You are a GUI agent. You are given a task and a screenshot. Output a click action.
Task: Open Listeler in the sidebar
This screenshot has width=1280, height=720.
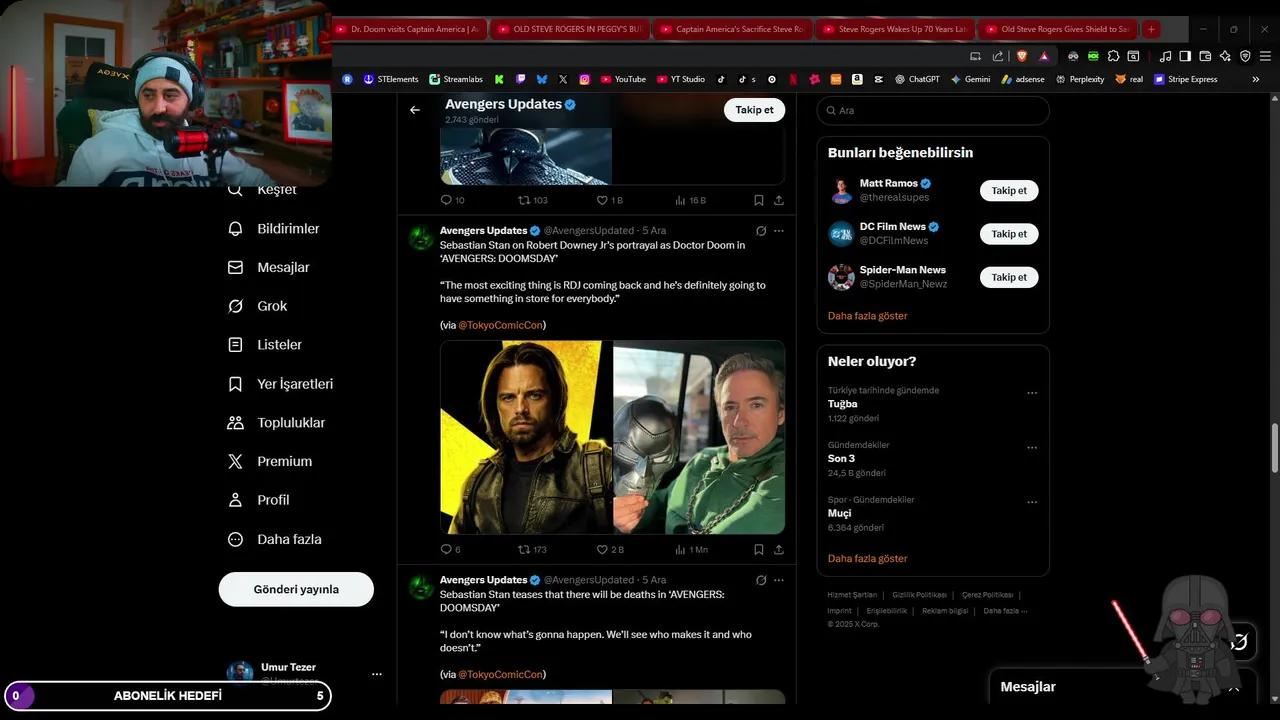(x=265, y=345)
